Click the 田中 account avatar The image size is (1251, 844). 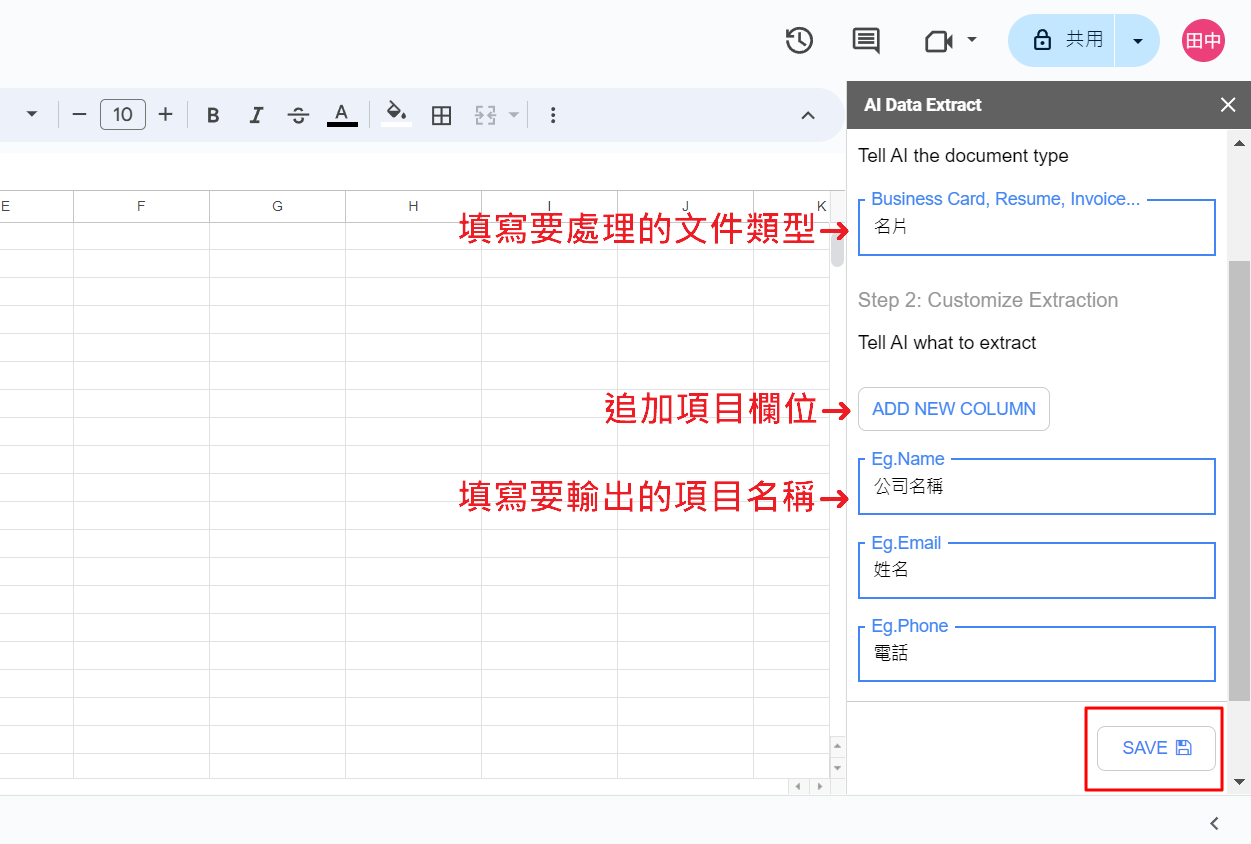[x=1203, y=40]
